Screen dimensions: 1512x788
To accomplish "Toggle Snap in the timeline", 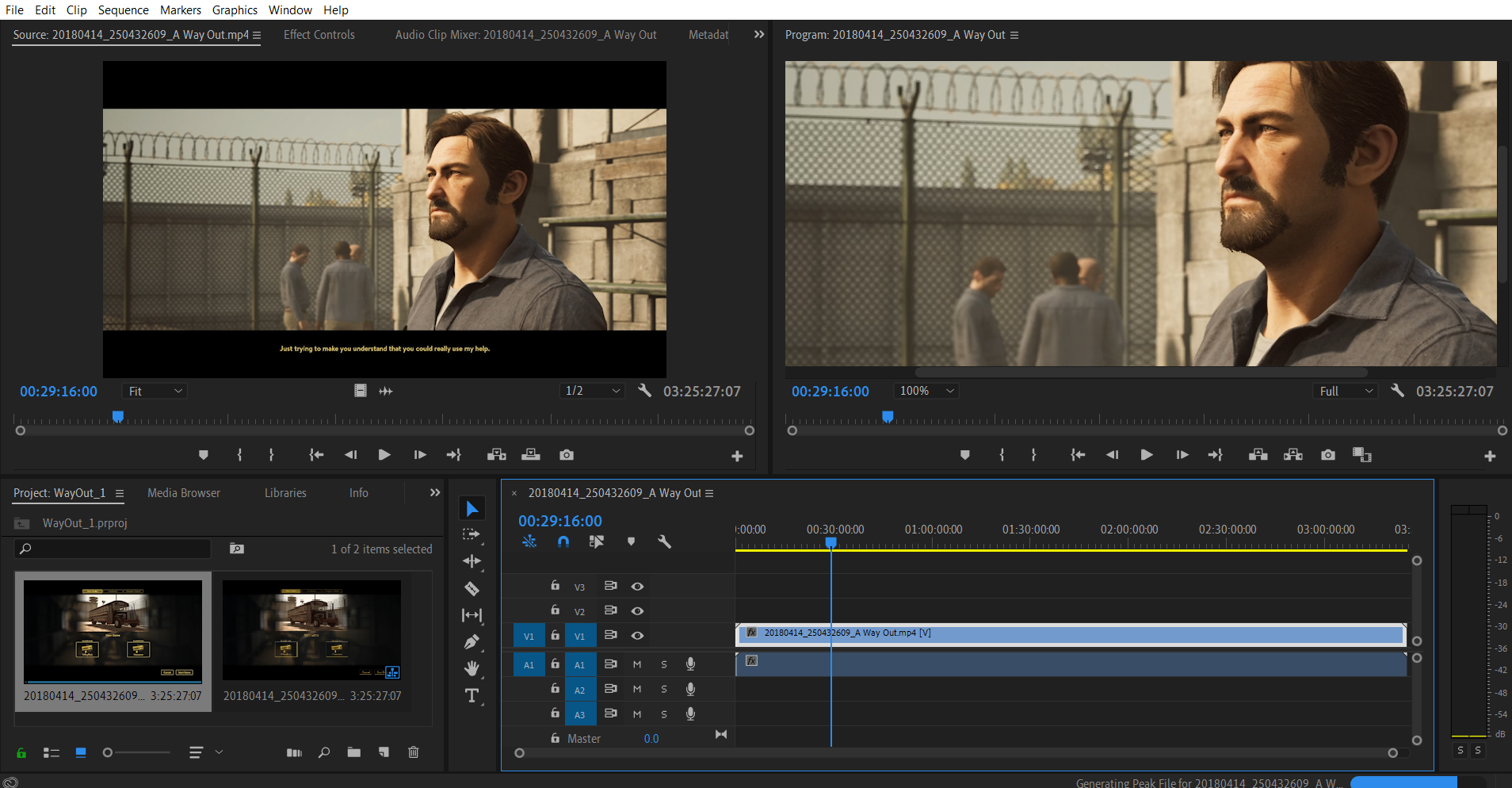I will (563, 541).
